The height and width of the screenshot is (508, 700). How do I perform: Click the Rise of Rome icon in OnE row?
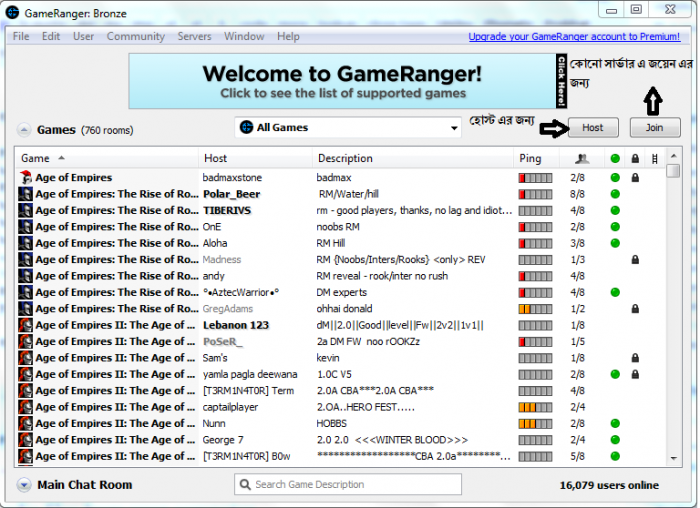click(x=25, y=227)
